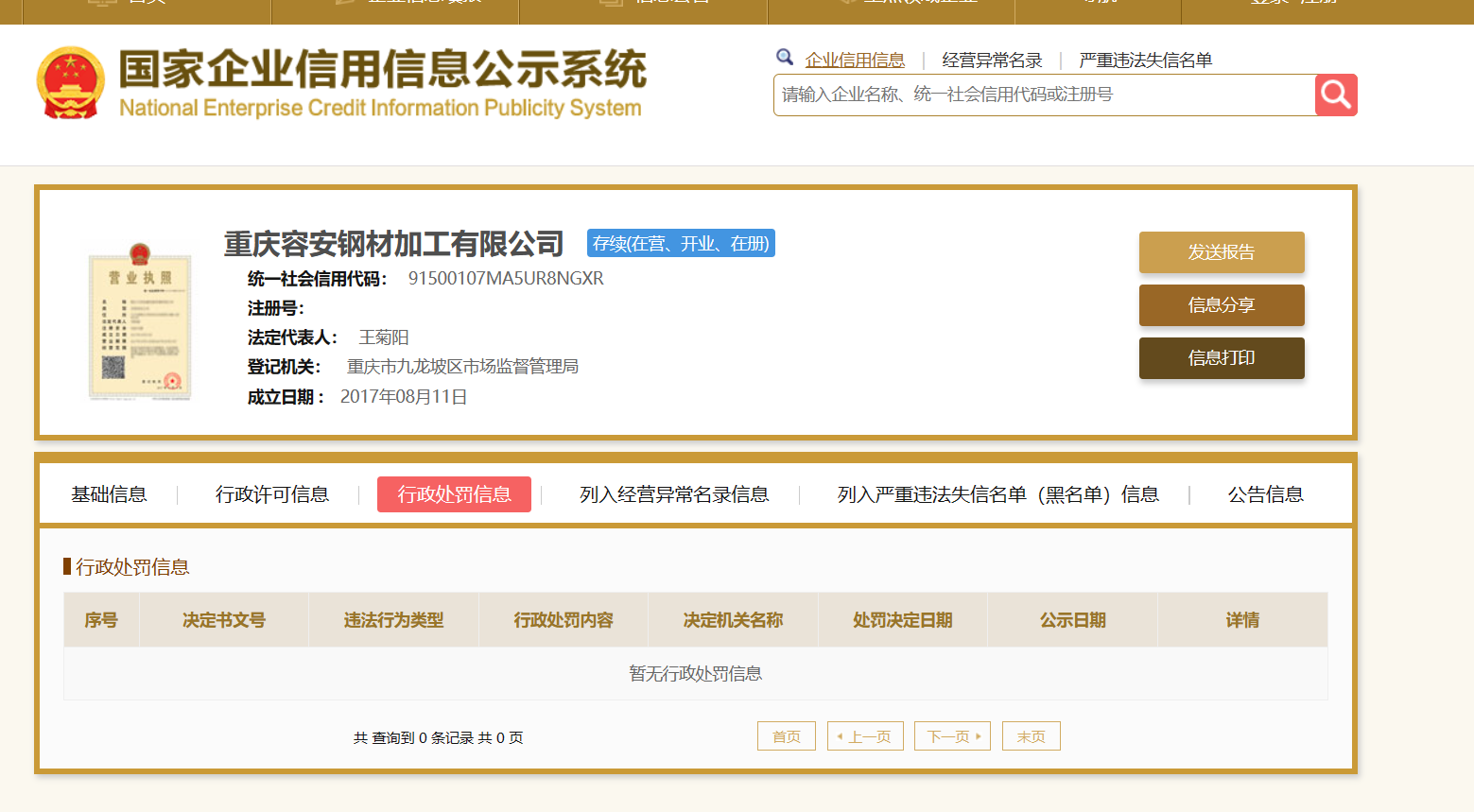Select the 经营异常名录 search category

992,60
